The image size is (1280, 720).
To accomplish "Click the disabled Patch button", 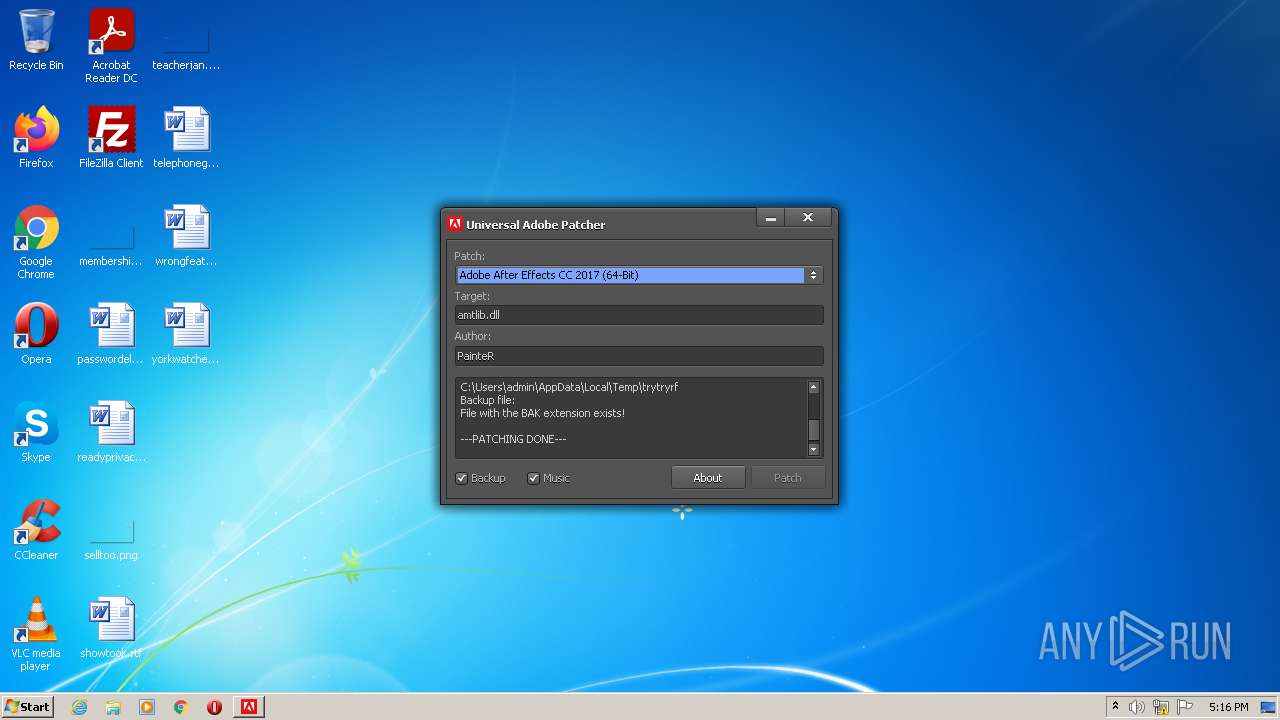I will click(x=788, y=478).
